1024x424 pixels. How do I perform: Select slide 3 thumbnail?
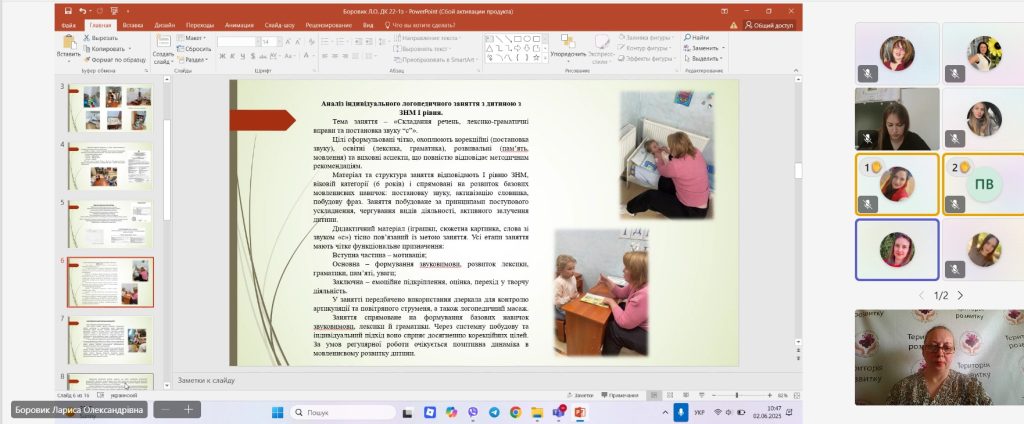(x=110, y=108)
